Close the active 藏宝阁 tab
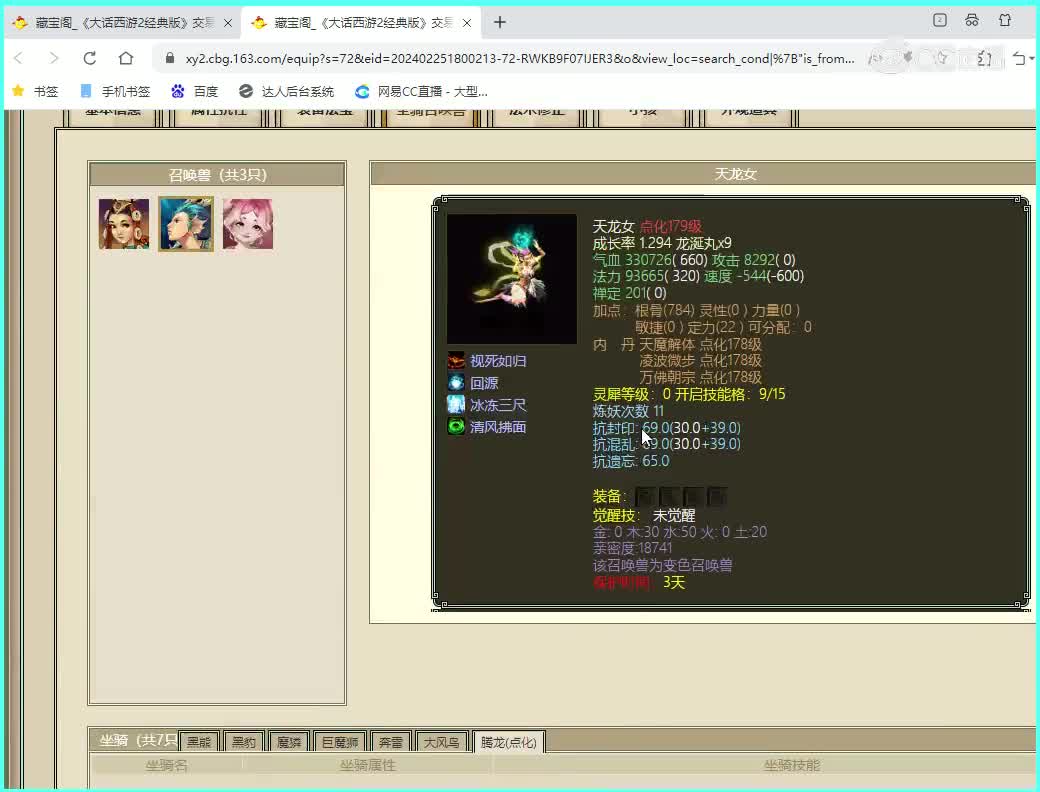This screenshot has height=792, width=1040. pos(467,23)
